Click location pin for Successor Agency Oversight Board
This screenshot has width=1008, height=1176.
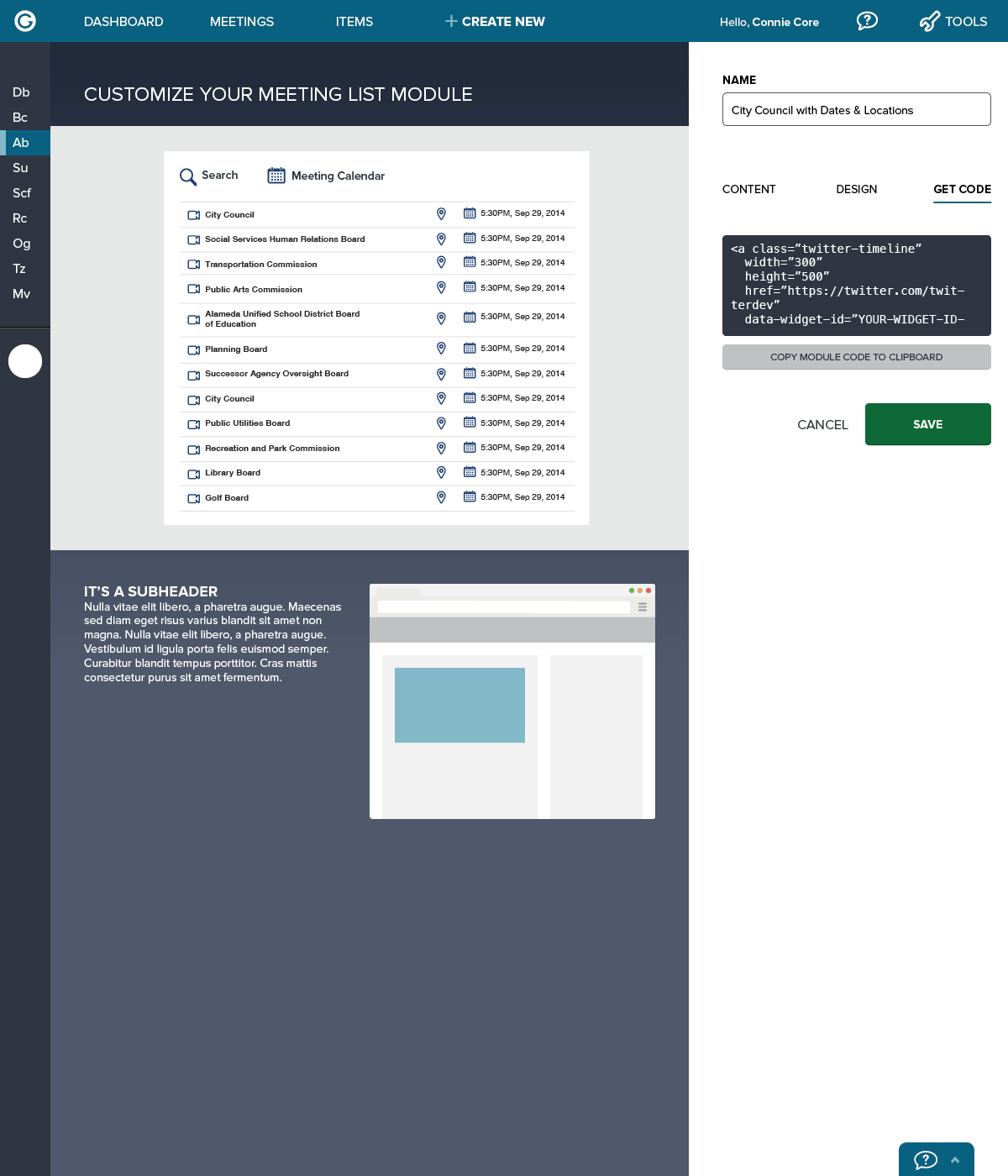(x=441, y=374)
